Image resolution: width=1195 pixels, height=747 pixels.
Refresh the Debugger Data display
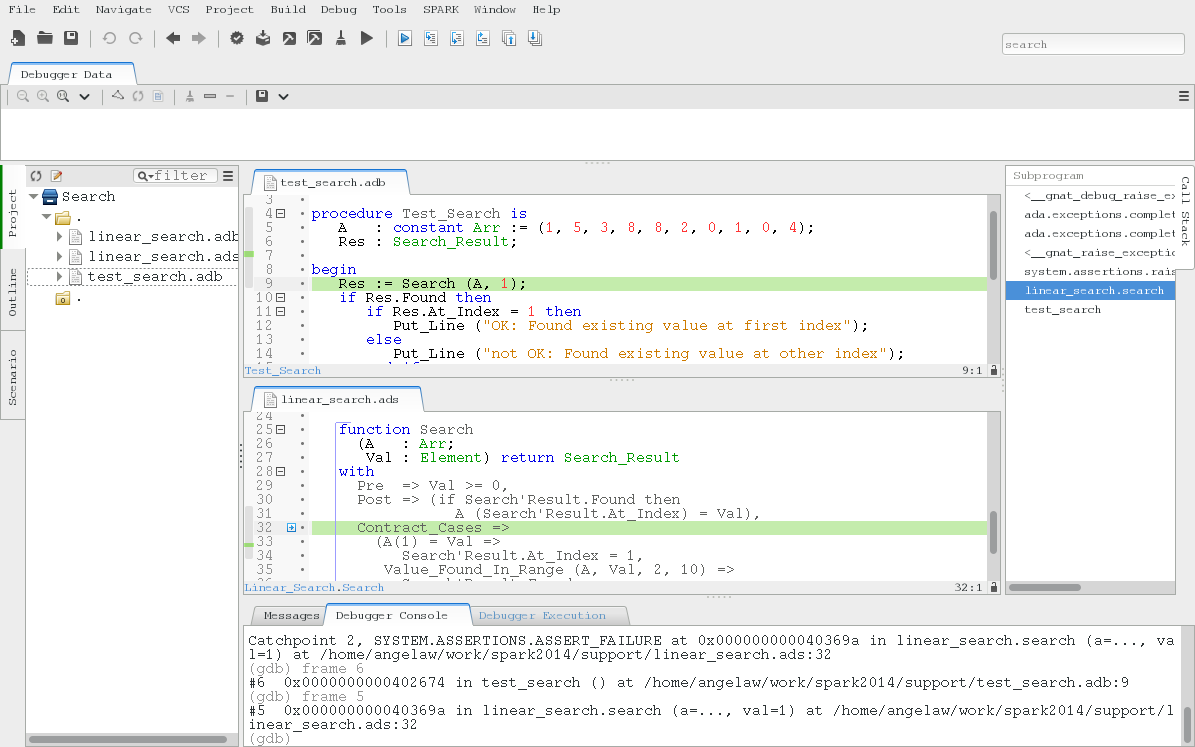pyautogui.click(x=138, y=96)
